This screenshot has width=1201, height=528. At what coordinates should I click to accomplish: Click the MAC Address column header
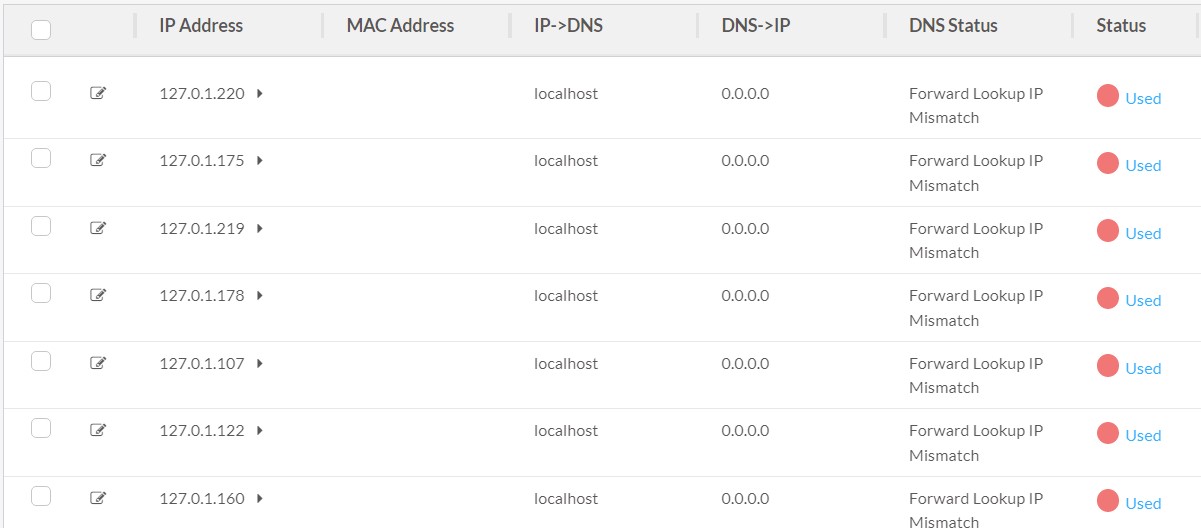400,26
